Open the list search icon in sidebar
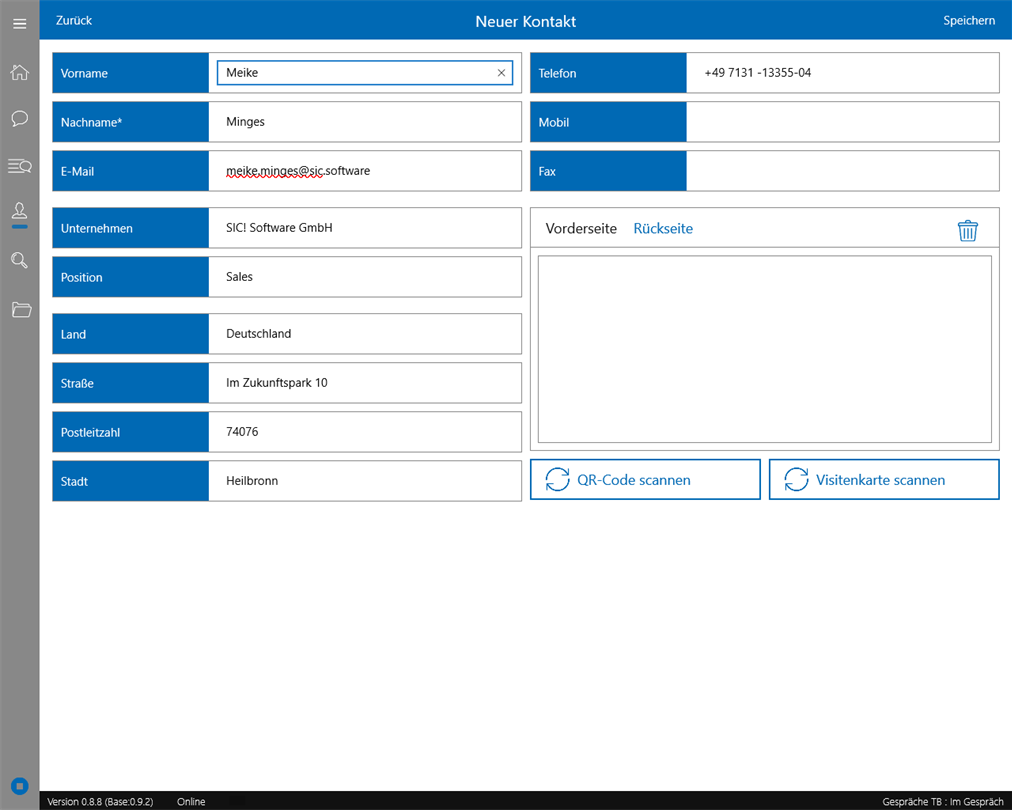This screenshot has width=1012, height=810. click(19, 167)
